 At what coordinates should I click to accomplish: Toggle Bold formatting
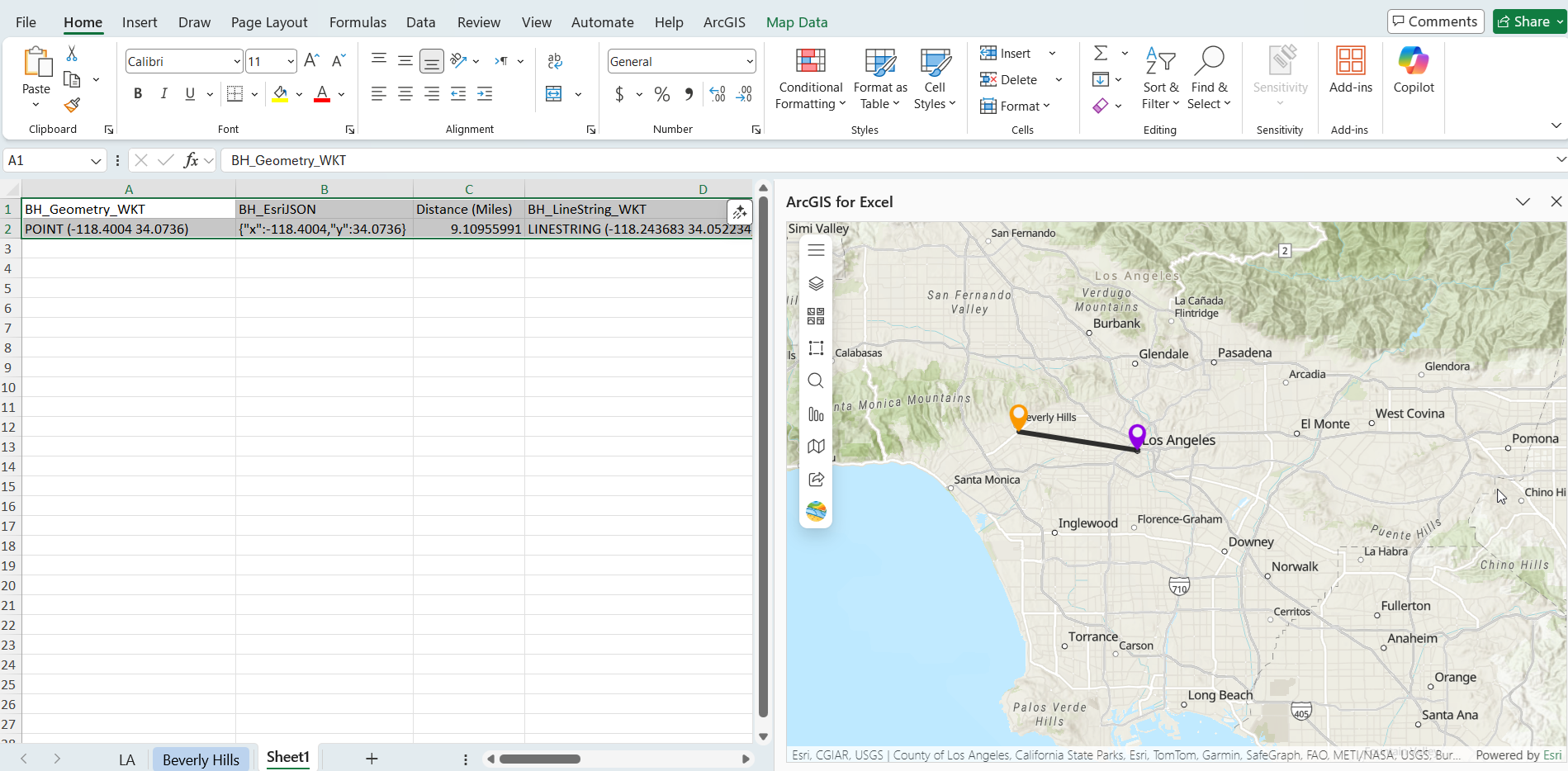138,94
